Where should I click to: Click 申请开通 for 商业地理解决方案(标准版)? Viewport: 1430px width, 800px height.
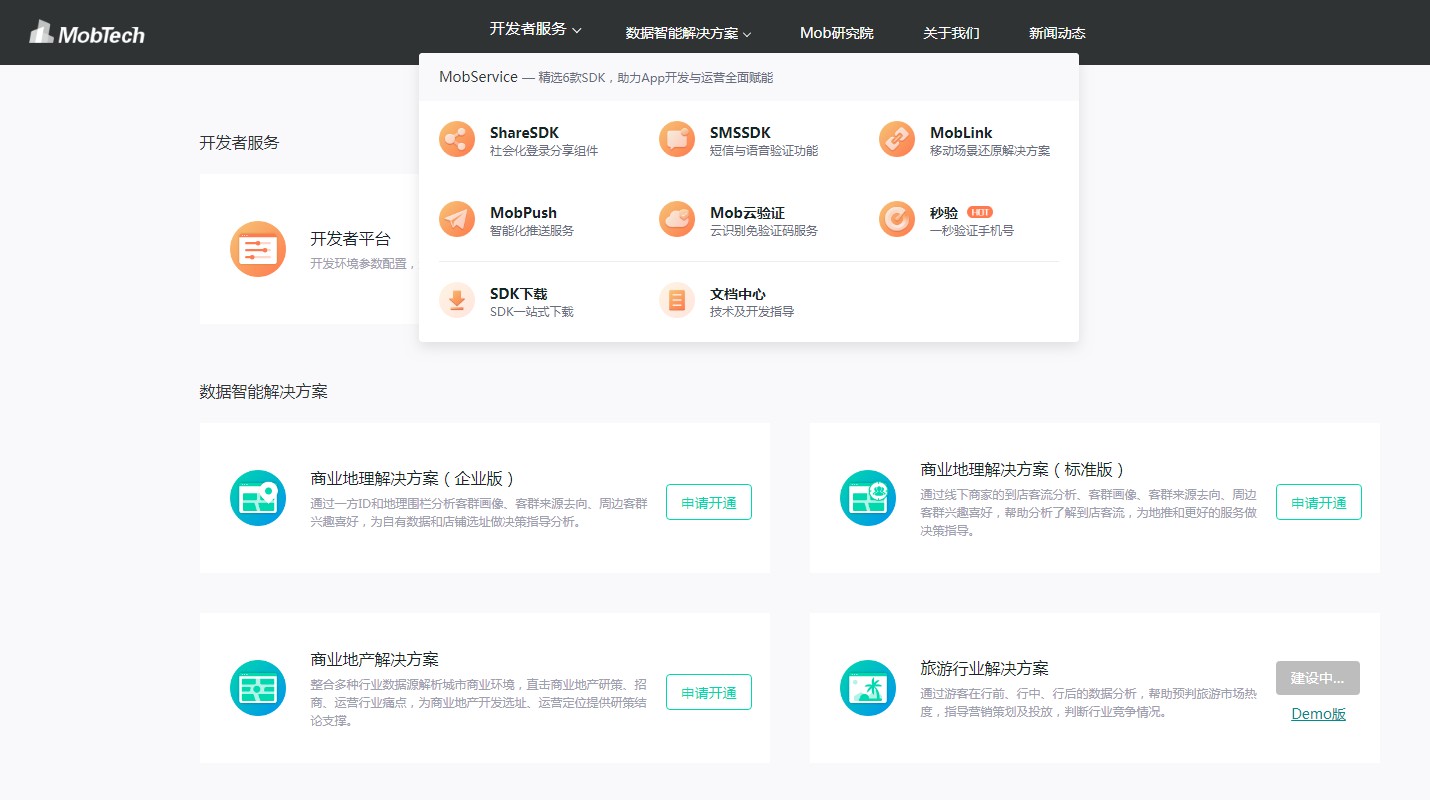(x=1319, y=502)
